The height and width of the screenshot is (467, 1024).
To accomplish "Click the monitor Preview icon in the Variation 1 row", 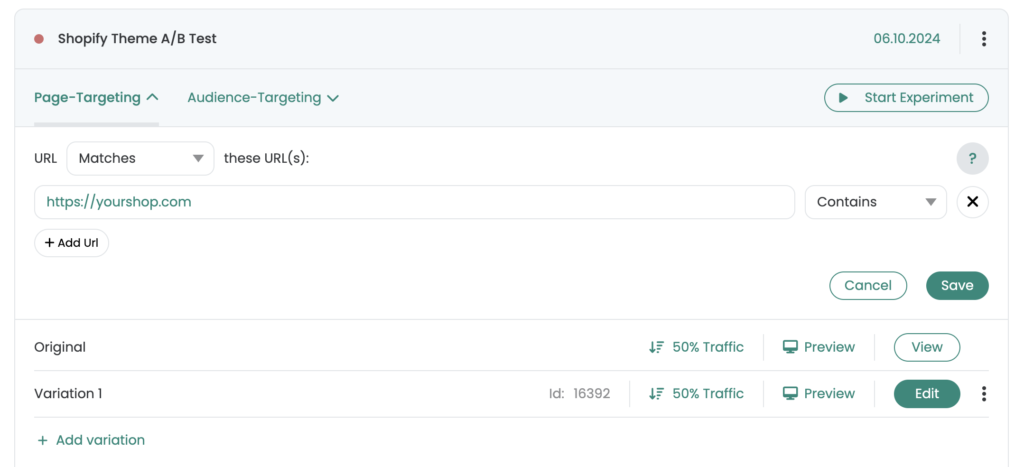I will (x=790, y=394).
